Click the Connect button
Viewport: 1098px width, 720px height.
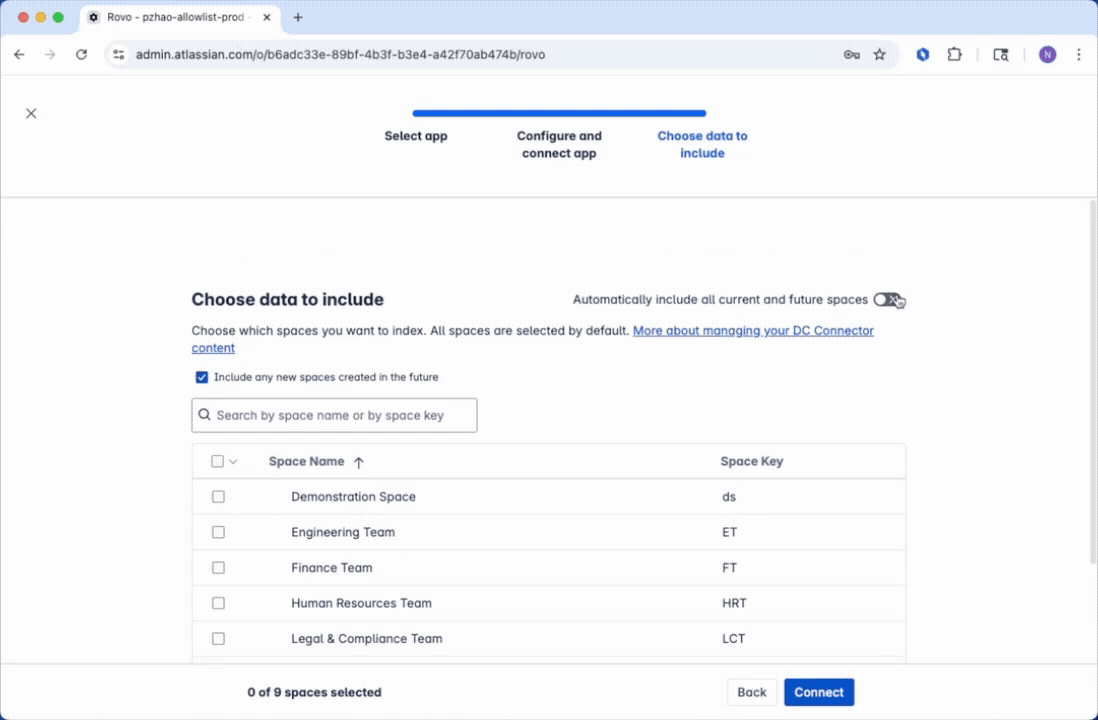coord(819,692)
